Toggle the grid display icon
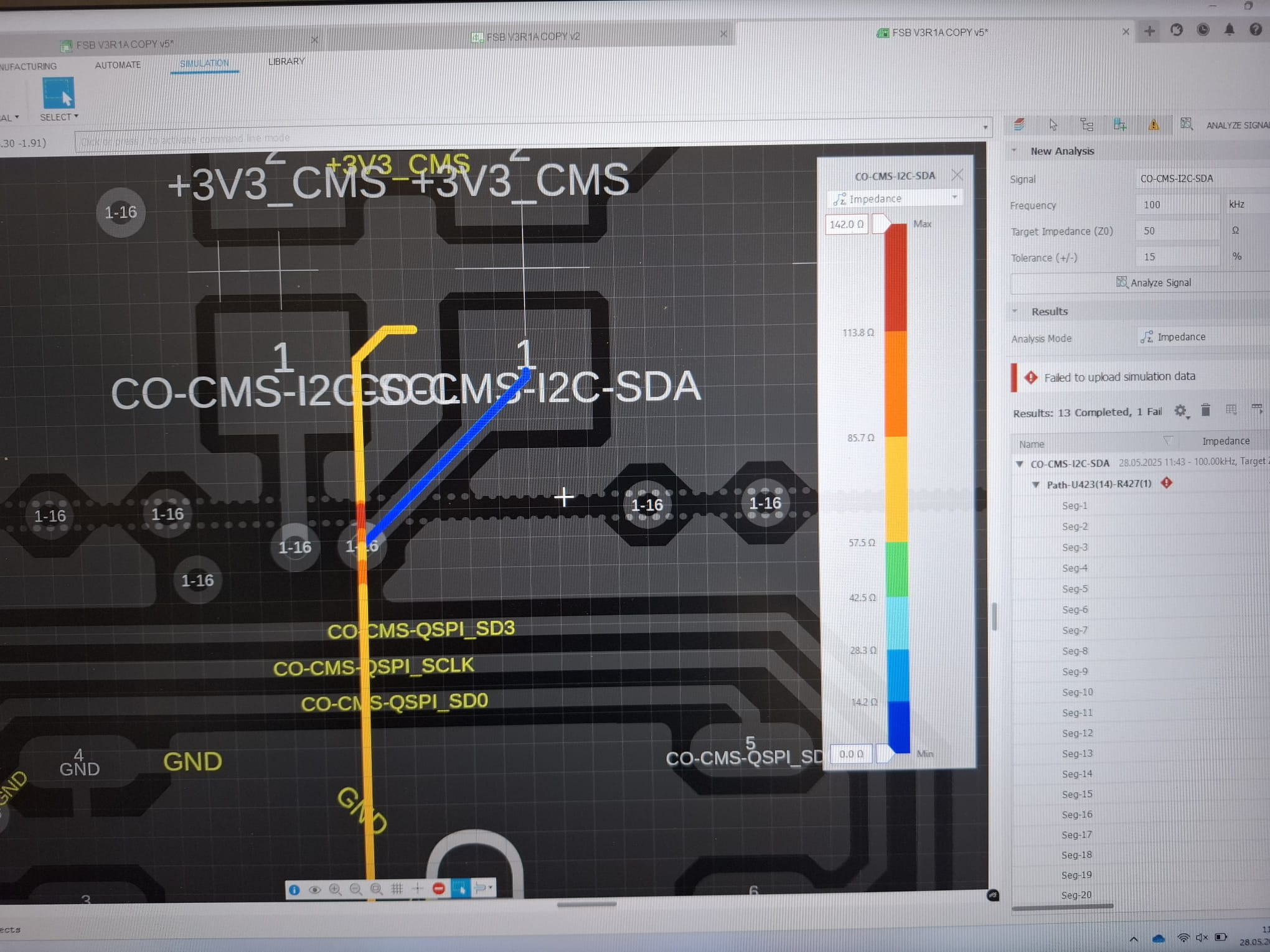This screenshot has width=1270, height=952. click(x=397, y=889)
